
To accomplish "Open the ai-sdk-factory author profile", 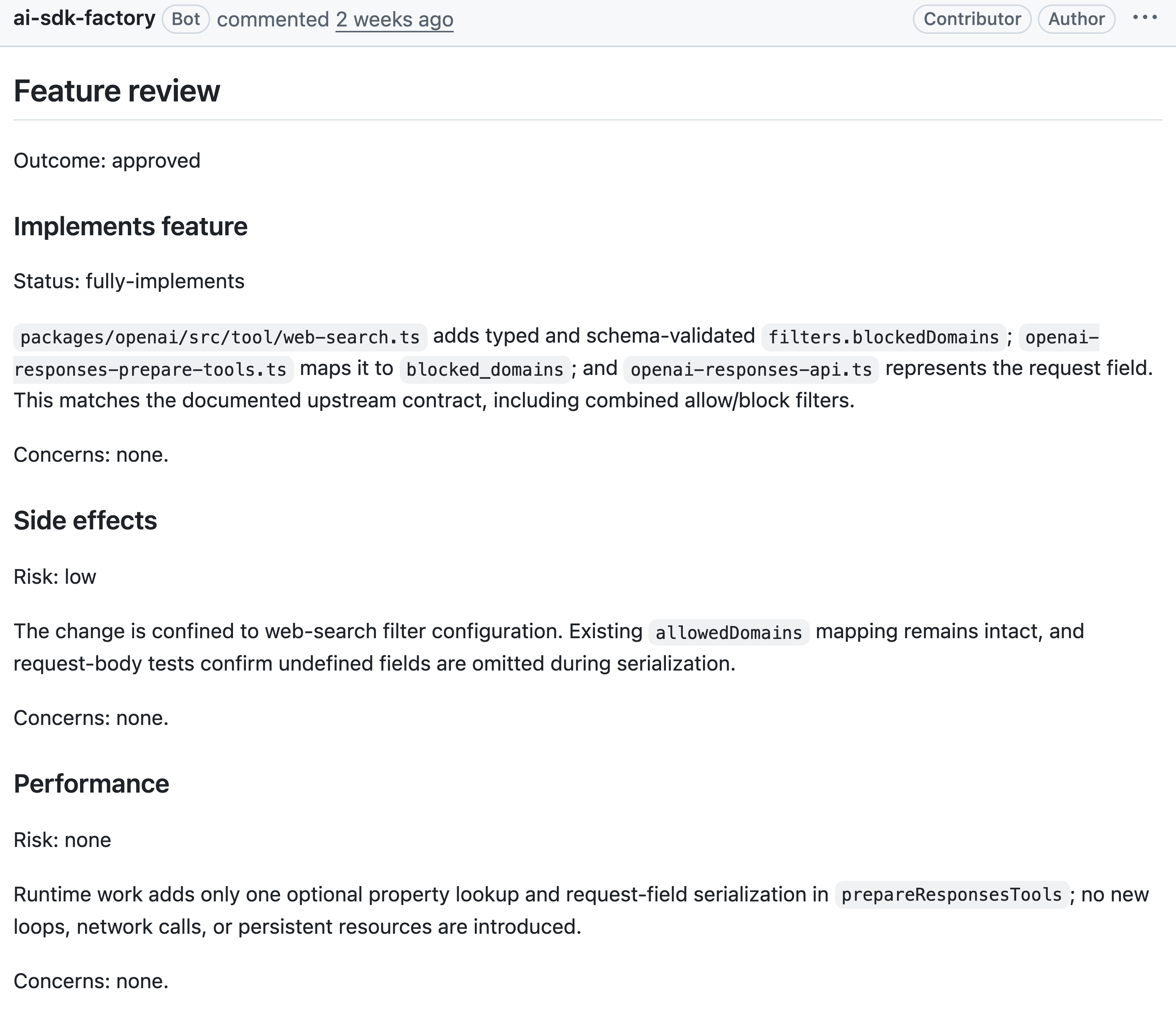I will coord(85,19).
